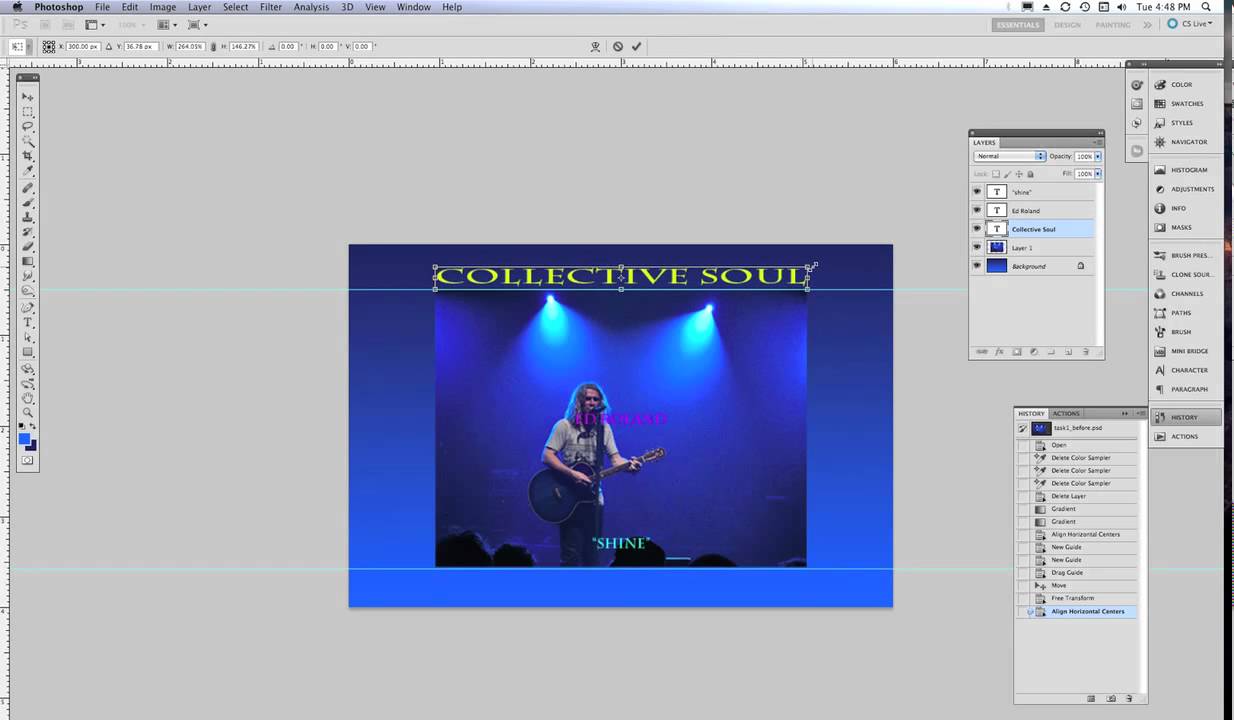This screenshot has width=1234, height=720.
Task: Hide the "shine" text layer
Action: (977, 192)
